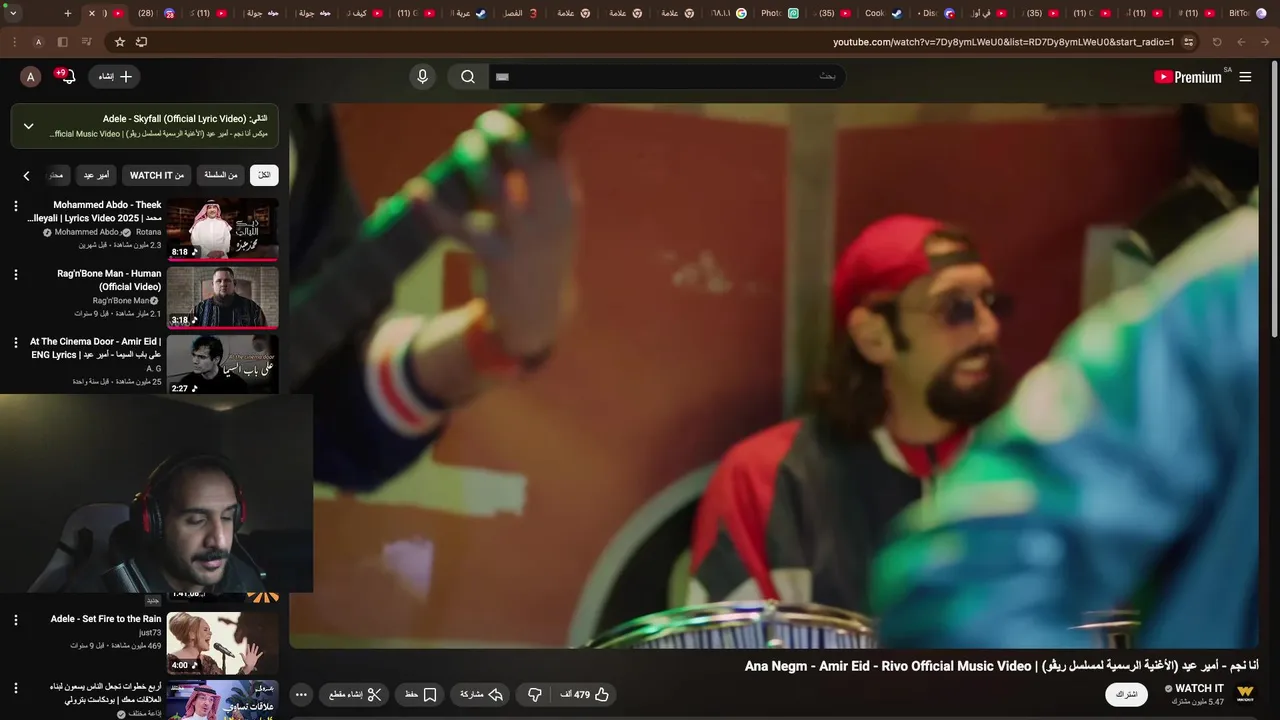Screen dimensions: 1280x720
Task: Select the الكل filter chip
Action: pyautogui.click(x=264, y=175)
